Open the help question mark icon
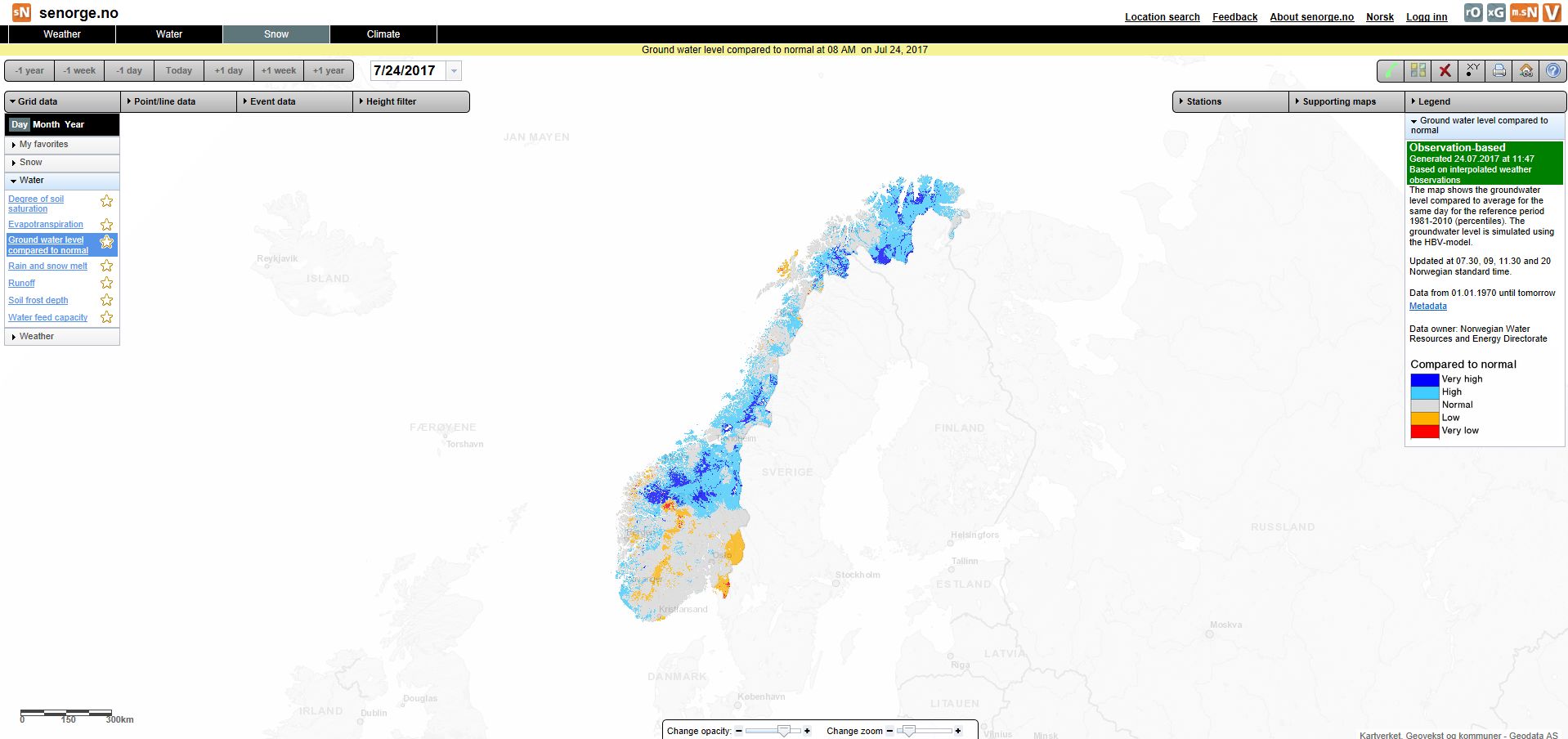The height and width of the screenshot is (739, 1568). pyautogui.click(x=1552, y=71)
